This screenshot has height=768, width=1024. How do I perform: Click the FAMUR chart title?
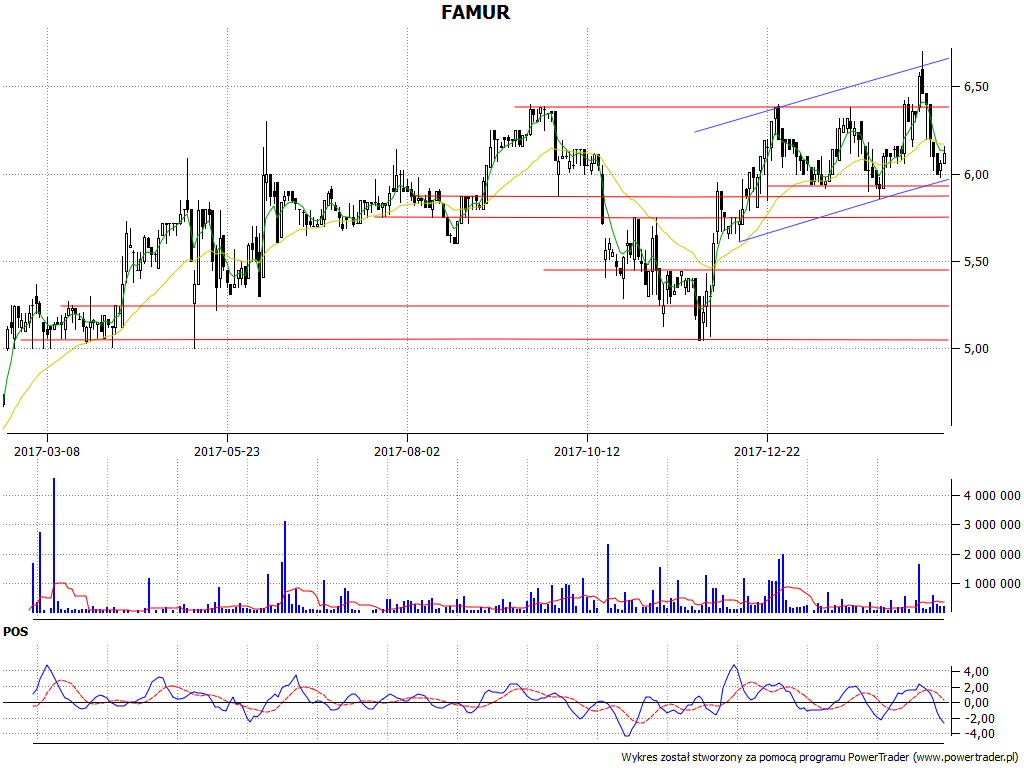point(475,12)
